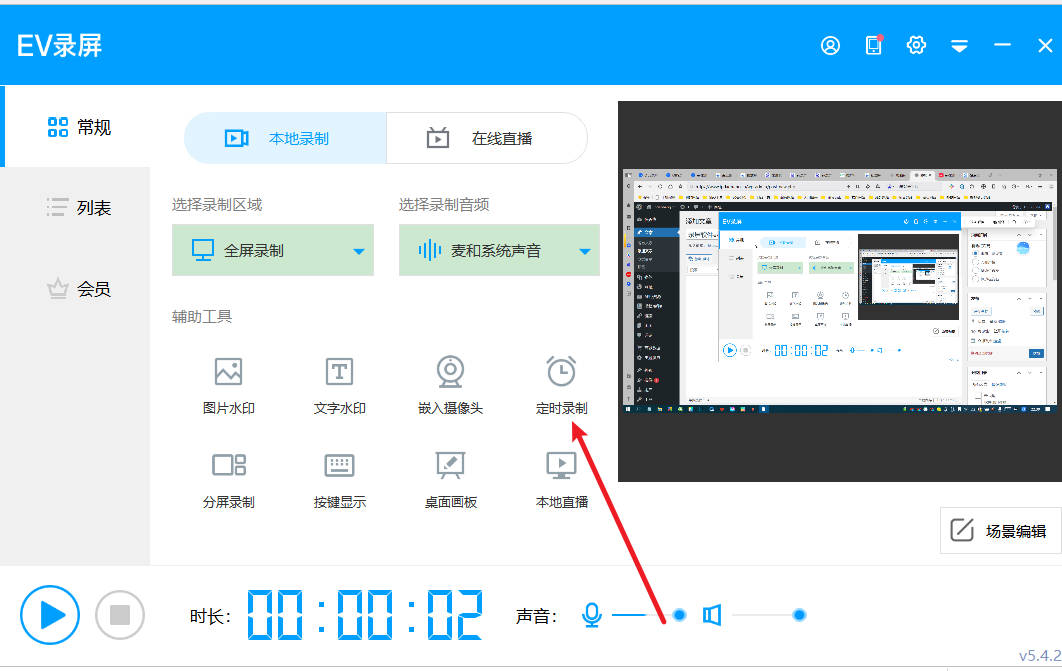Click the user account icon

click(830, 45)
